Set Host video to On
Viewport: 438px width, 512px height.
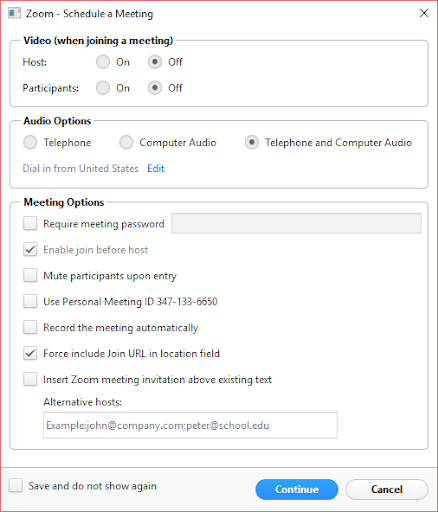coord(103,62)
